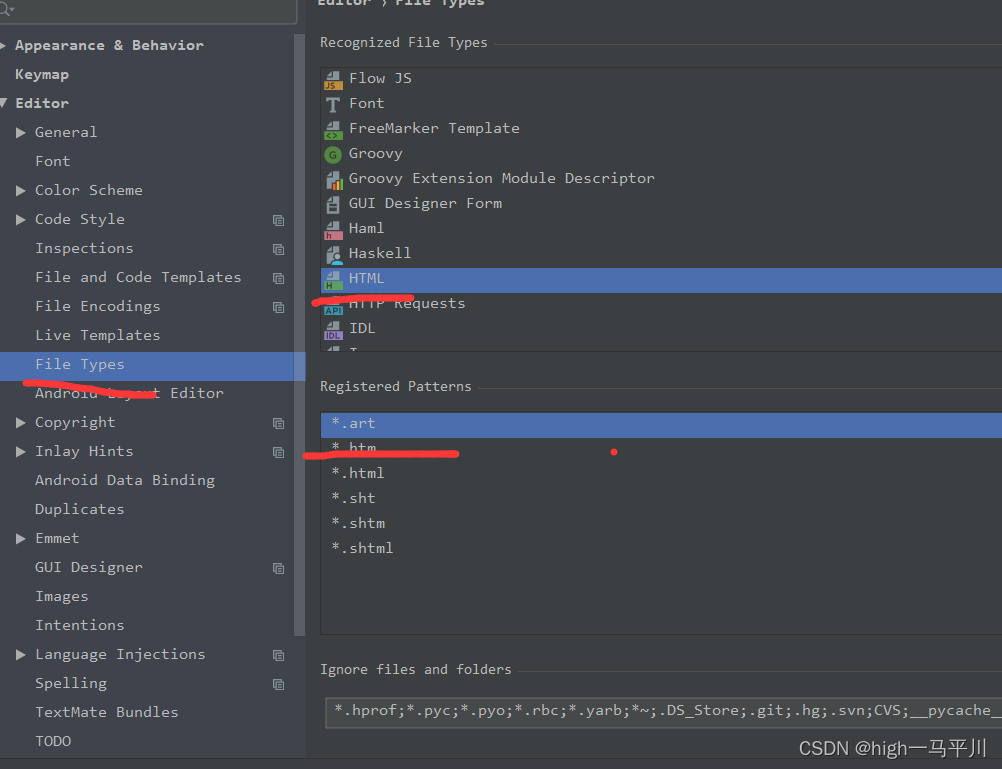Select Groovy Extension Module Descriptor entry
This screenshot has height=769, width=1002.
tap(661, 178)
